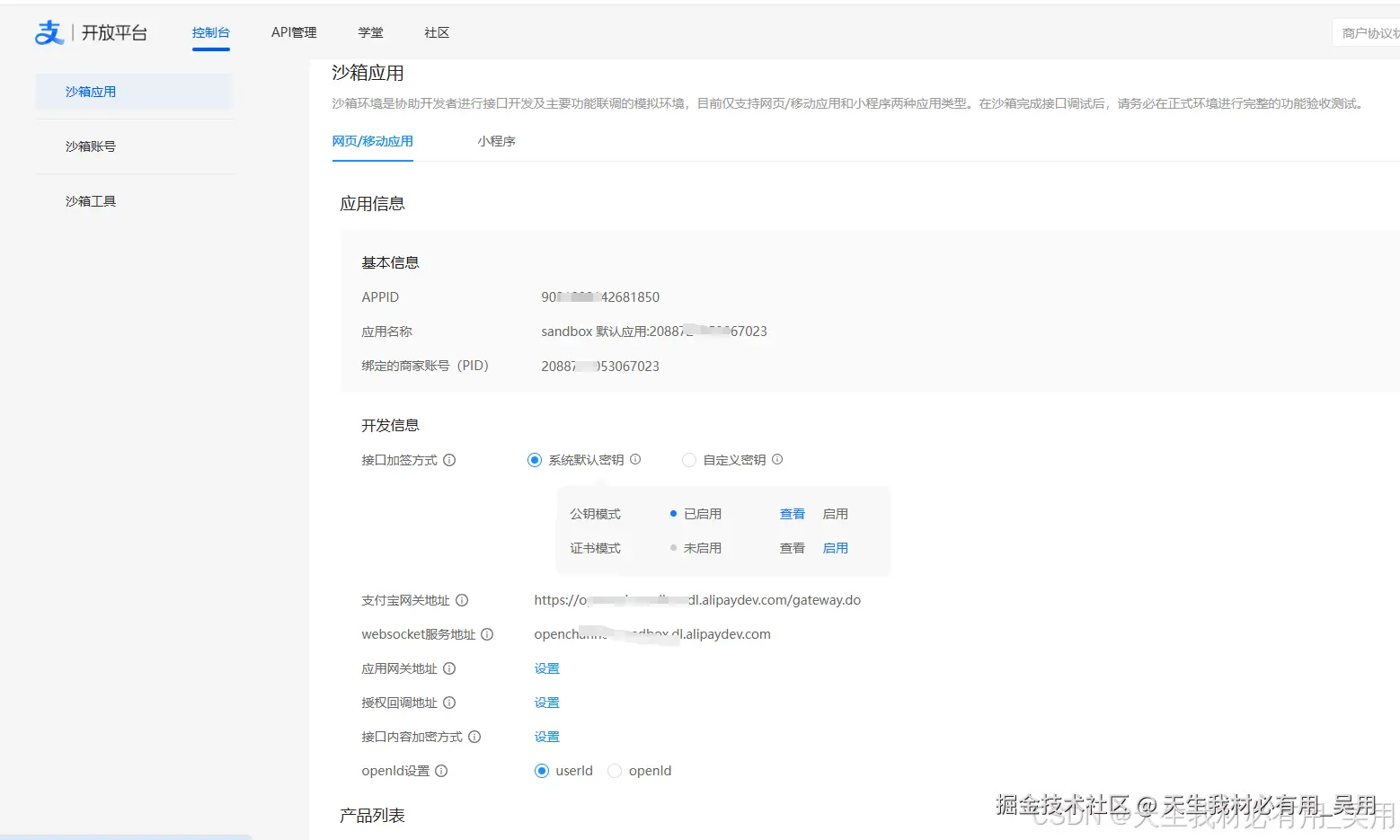
Task: Switch to 小程序 tab
Action: point(496,141)
